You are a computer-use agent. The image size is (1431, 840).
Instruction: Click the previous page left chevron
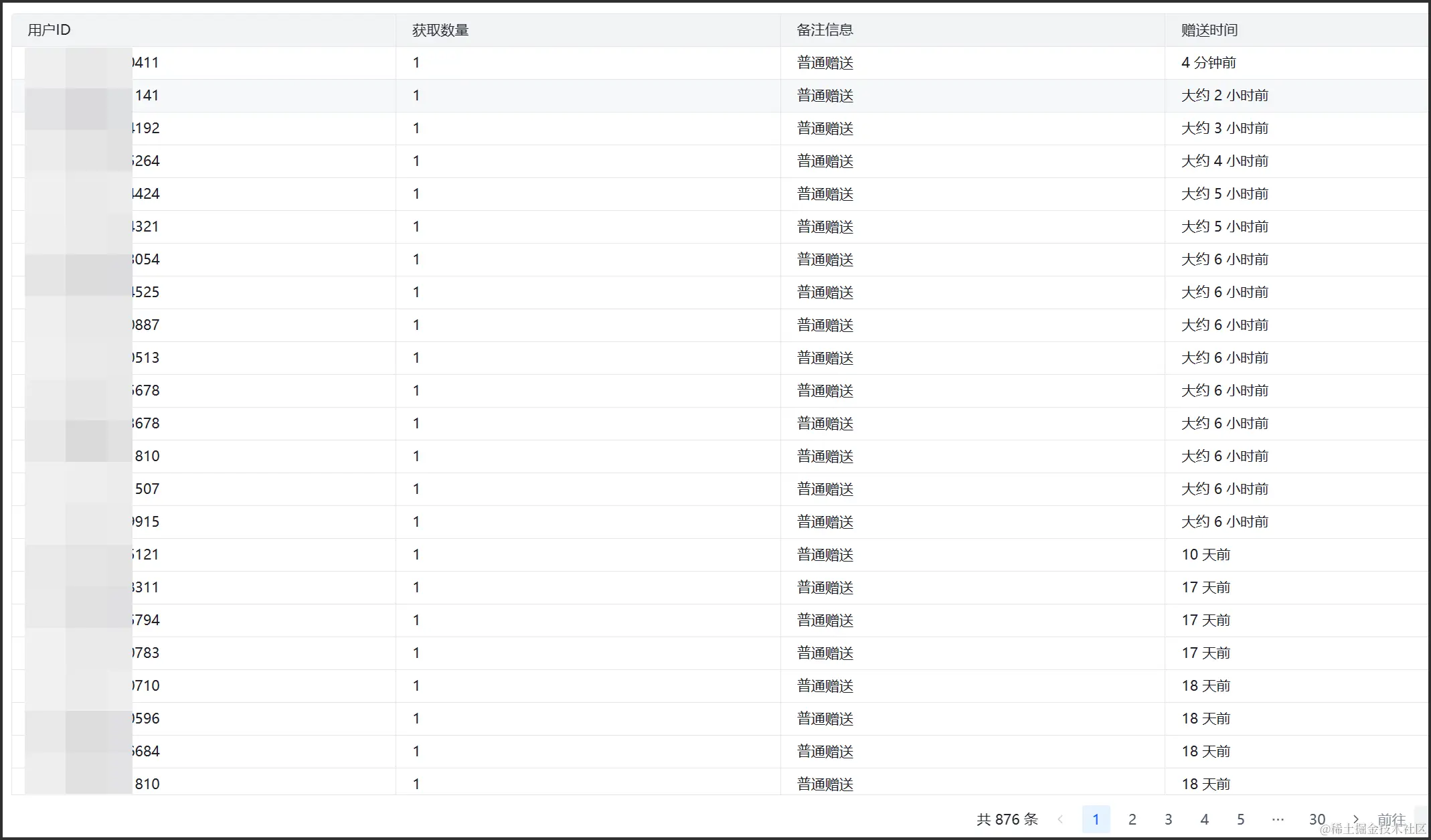pos(1060,819)
